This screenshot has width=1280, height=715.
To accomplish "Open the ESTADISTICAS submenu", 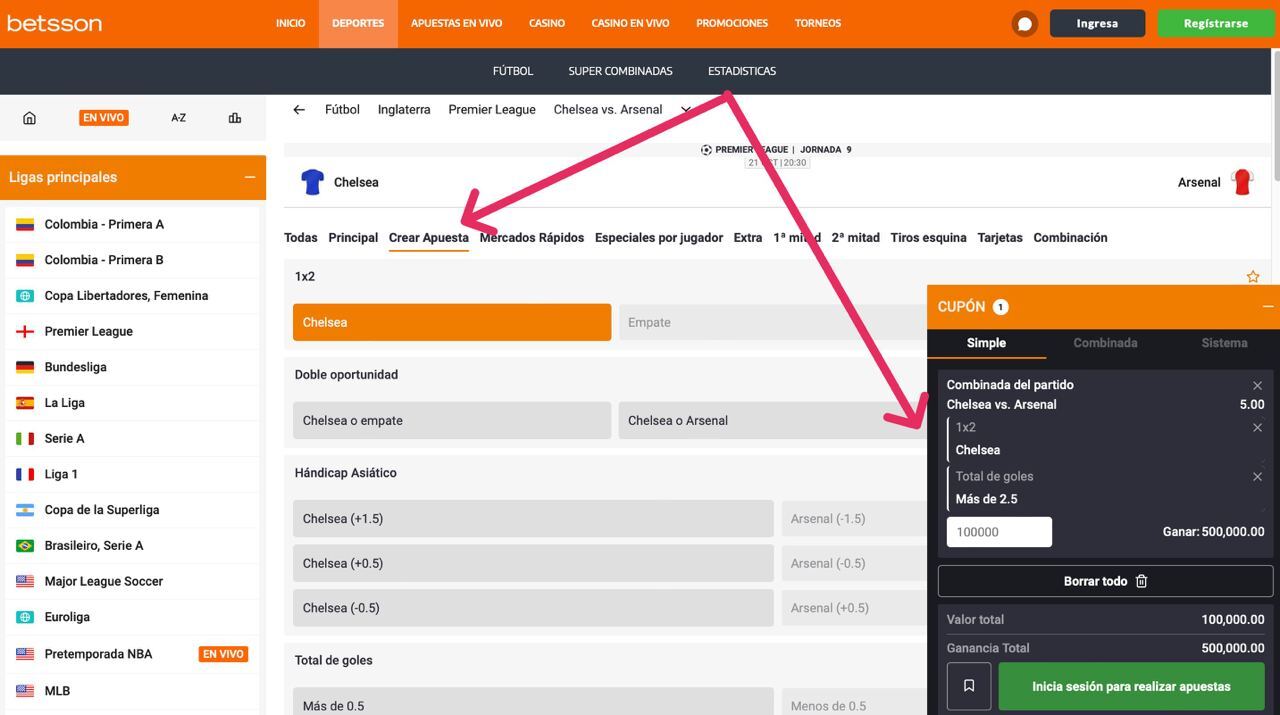I will [x=742, y=71].
